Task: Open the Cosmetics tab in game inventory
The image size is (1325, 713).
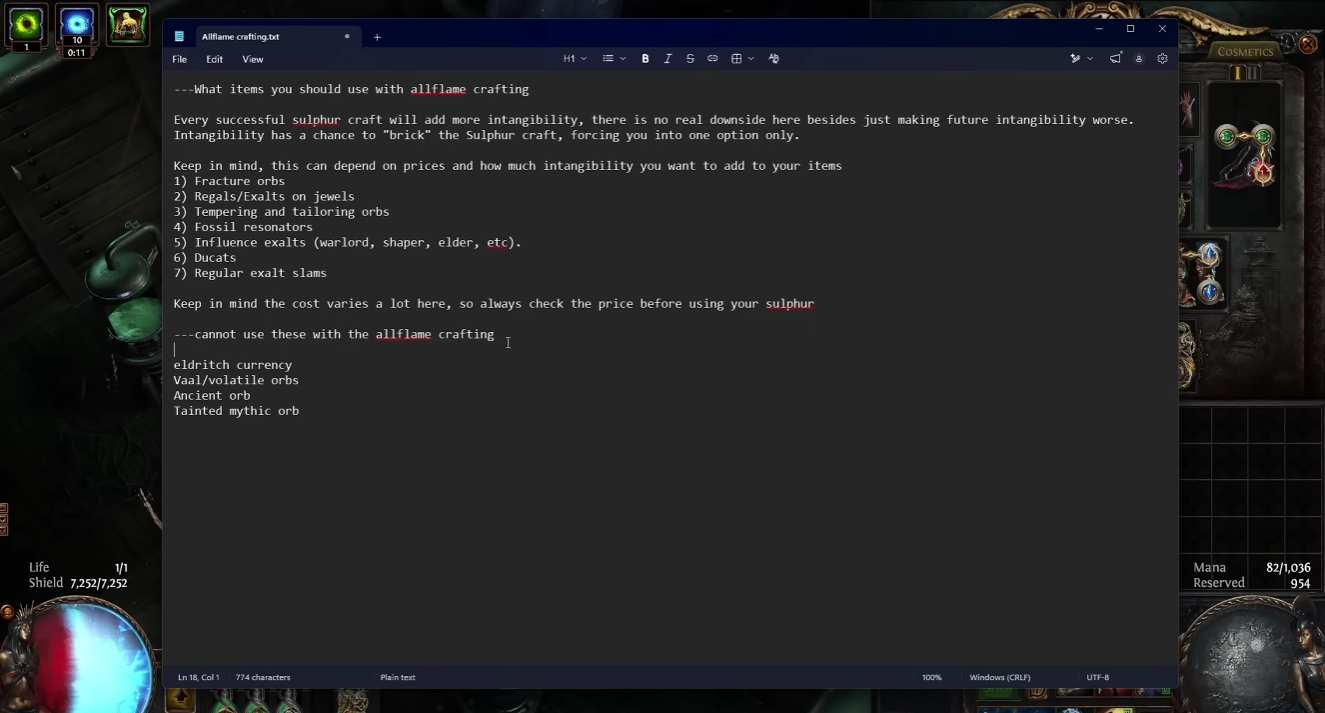Action: pos(1245,52)
